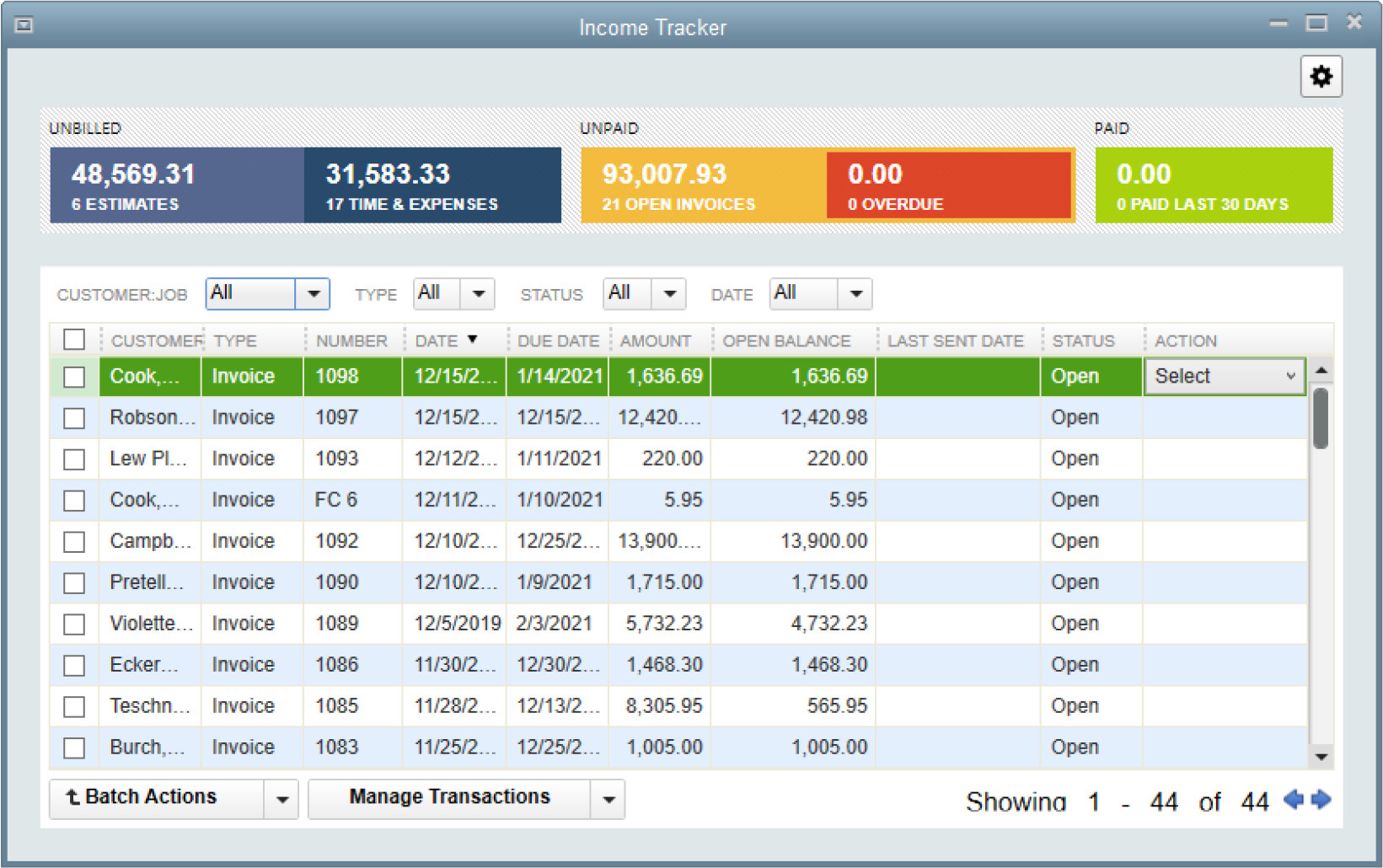This screenshot has height=868, width=1383.
Task: Click the 4,732.23 open balance cell
Action: click(792, 624)
